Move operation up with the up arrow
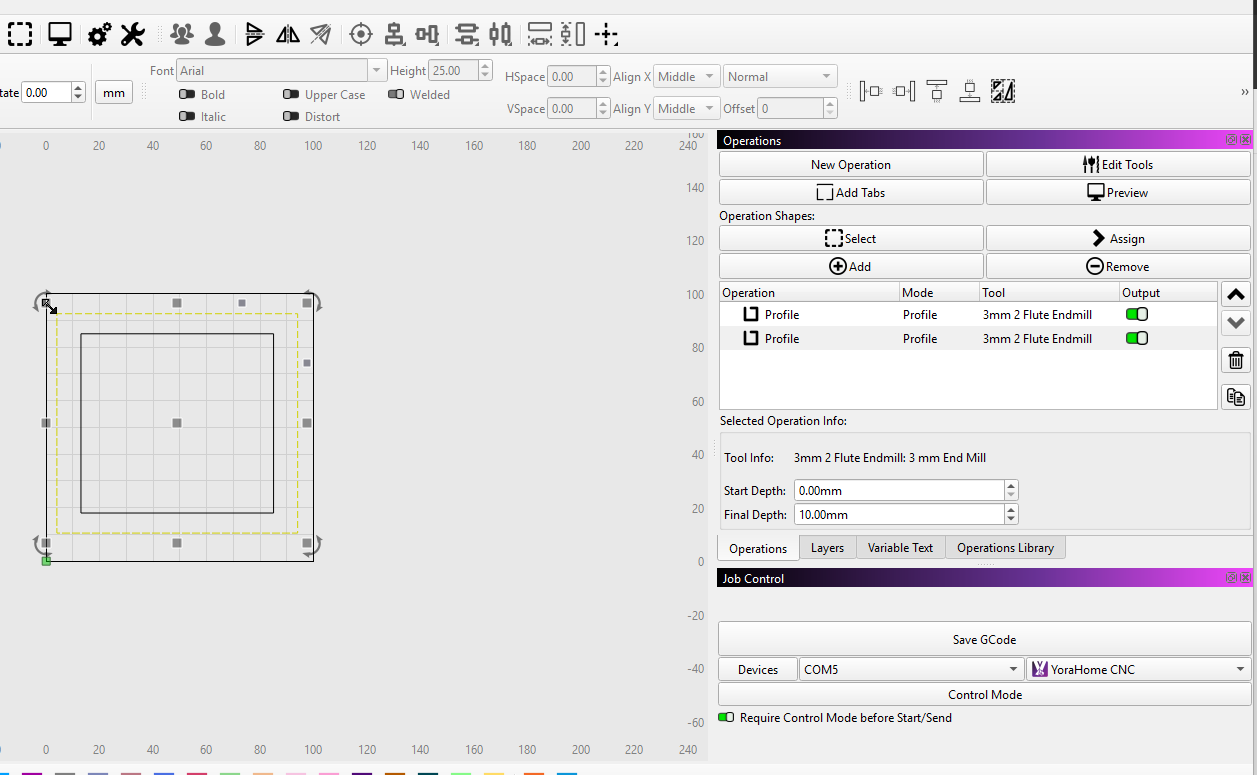Screen dimensions: 1257x775 (1236, 294)
